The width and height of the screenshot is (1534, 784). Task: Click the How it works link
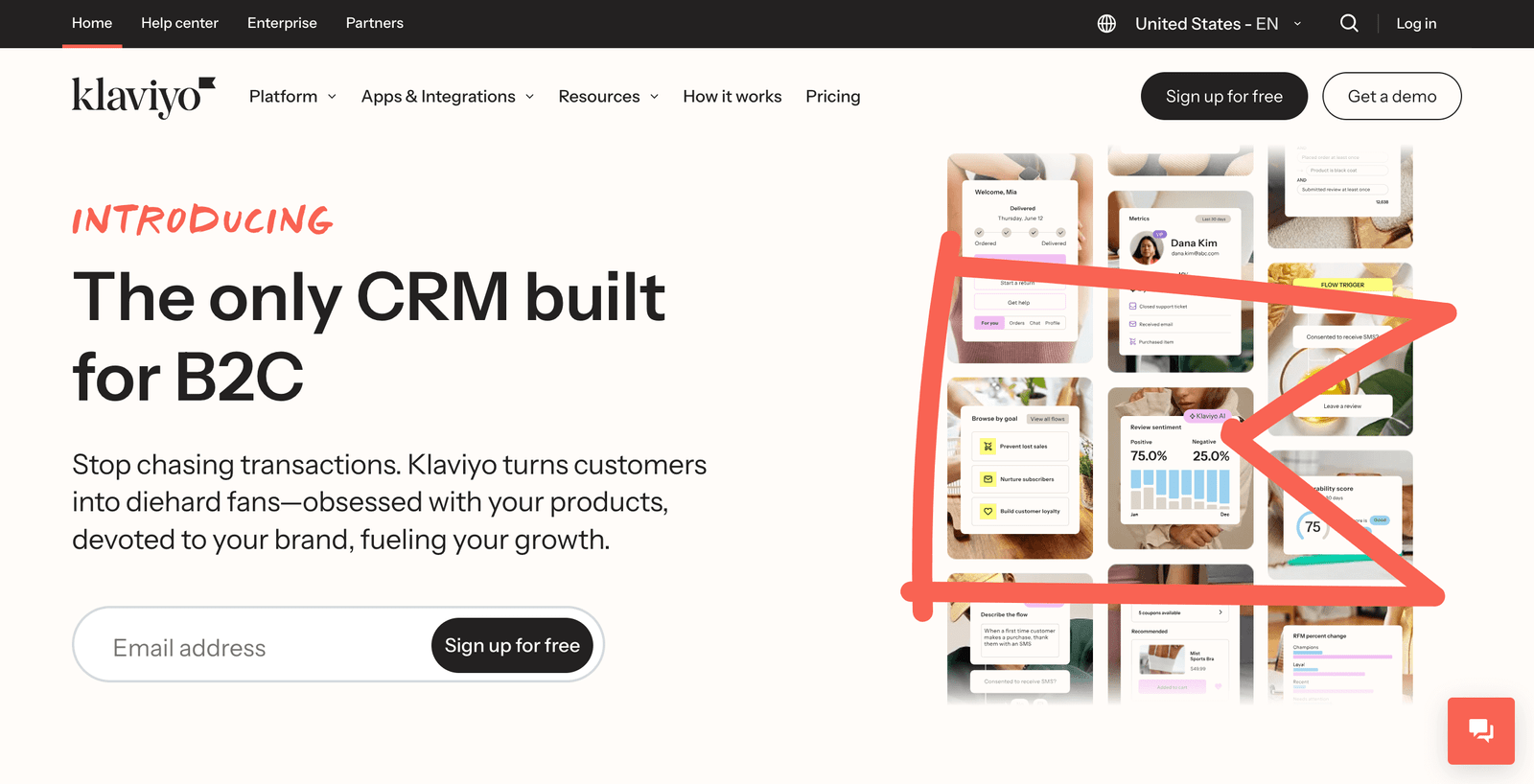[732, 97]
